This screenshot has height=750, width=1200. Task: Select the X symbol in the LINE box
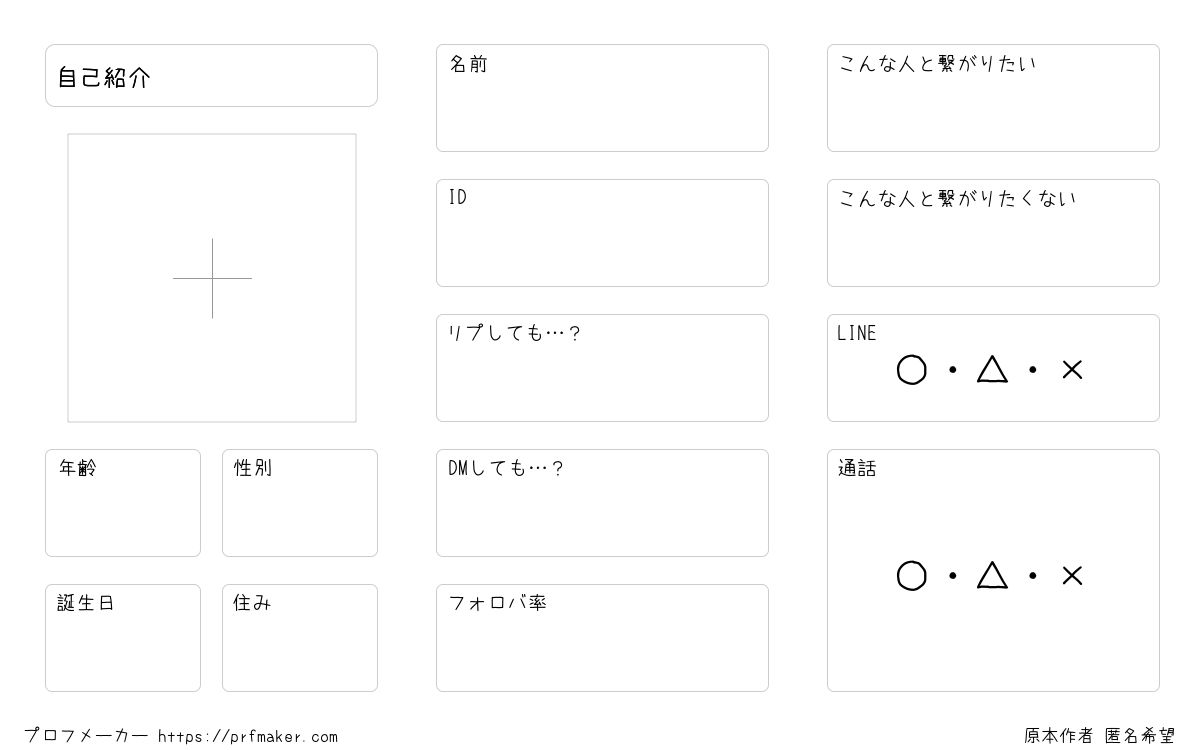pos(1072,370)
